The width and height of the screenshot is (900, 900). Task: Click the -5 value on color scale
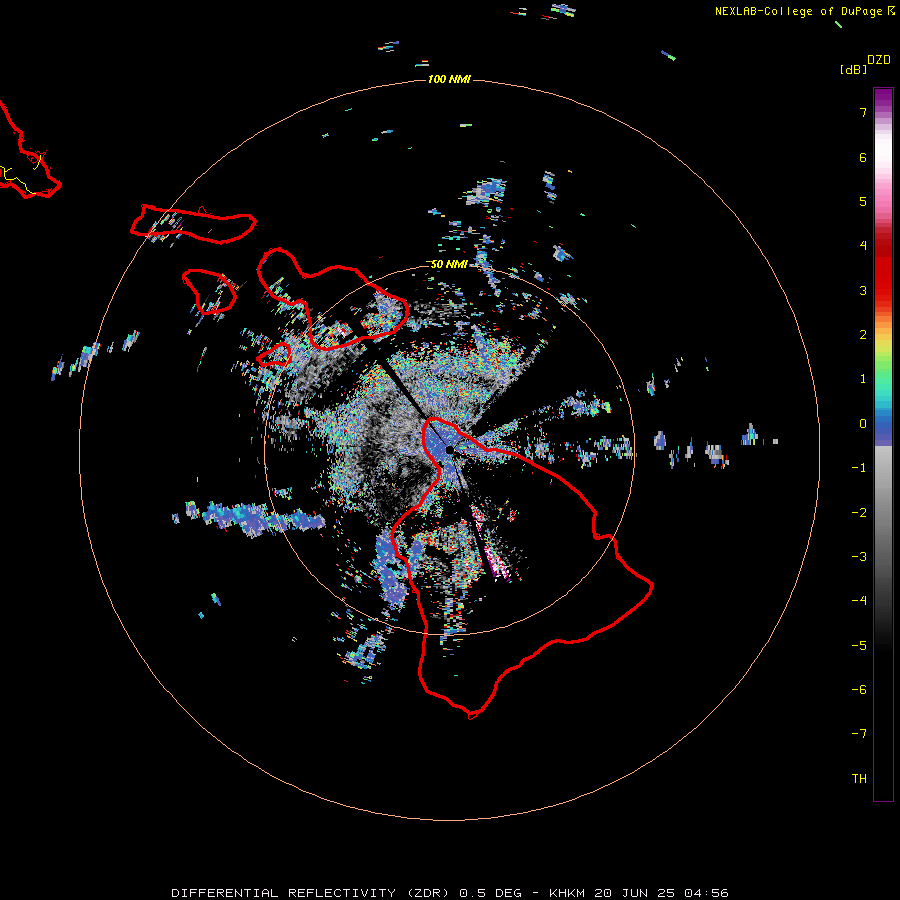(859, 646)
